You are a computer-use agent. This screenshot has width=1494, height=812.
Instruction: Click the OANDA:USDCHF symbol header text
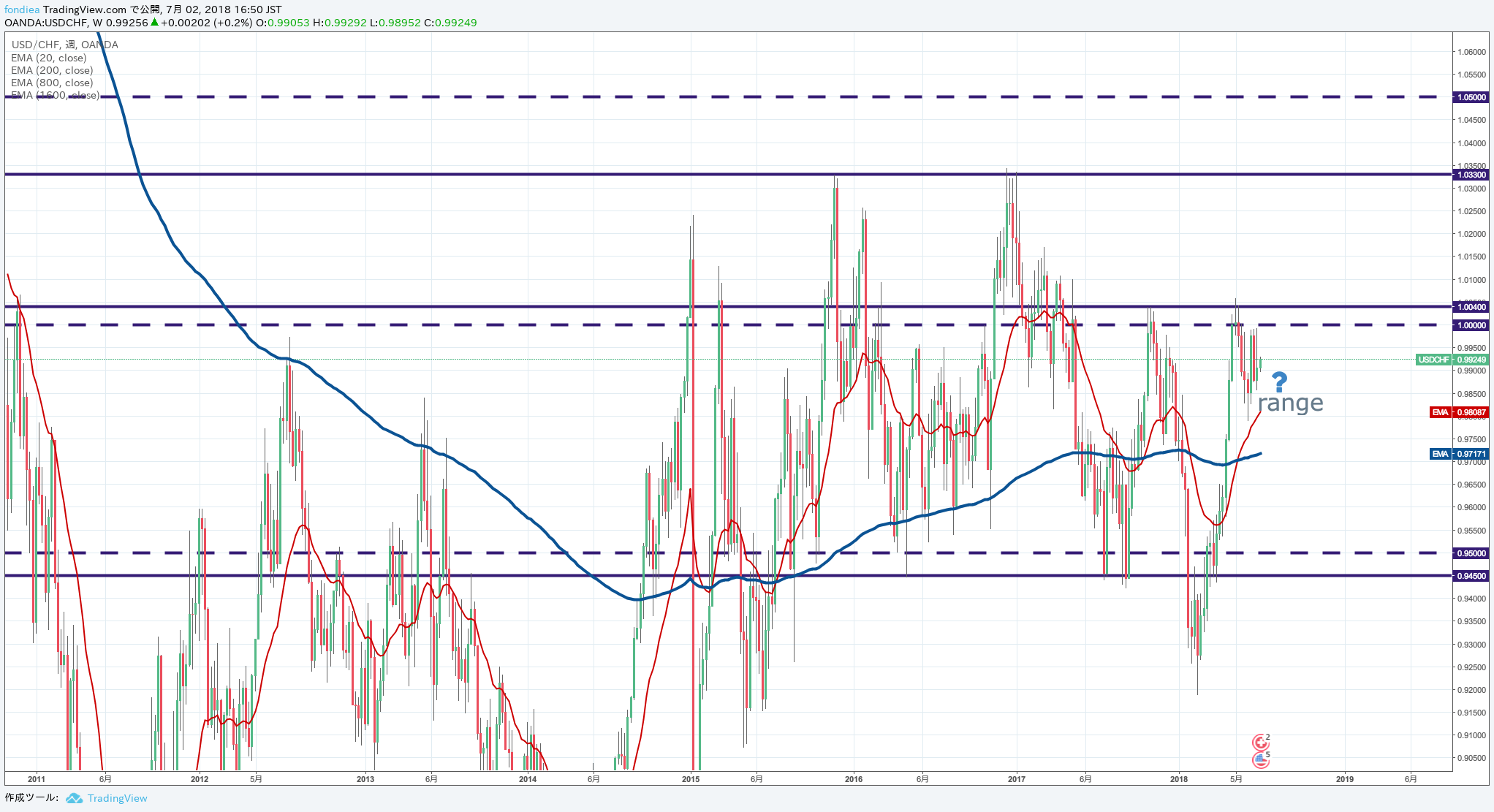46,23
